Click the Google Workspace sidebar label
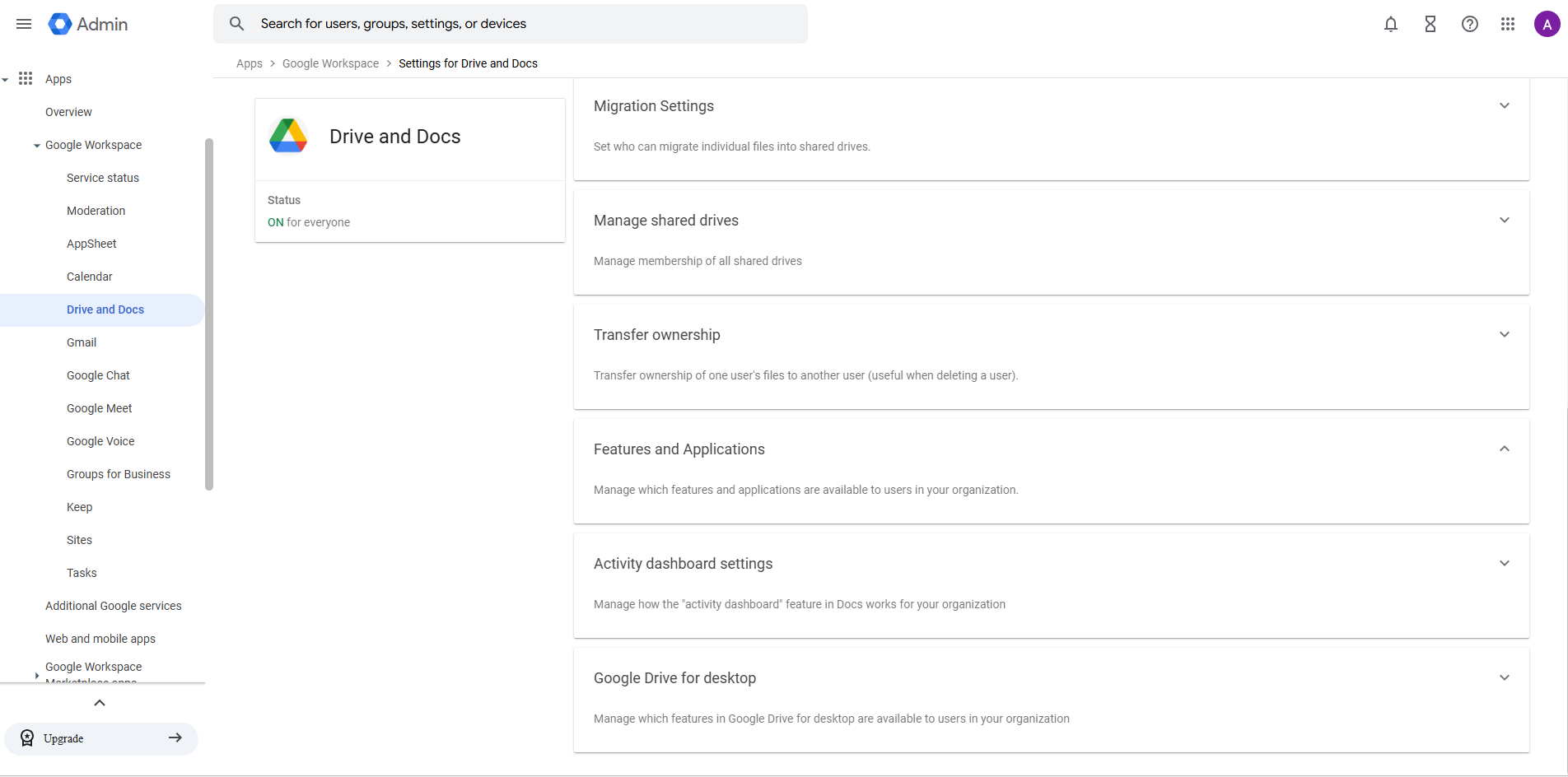 [94, 145]
